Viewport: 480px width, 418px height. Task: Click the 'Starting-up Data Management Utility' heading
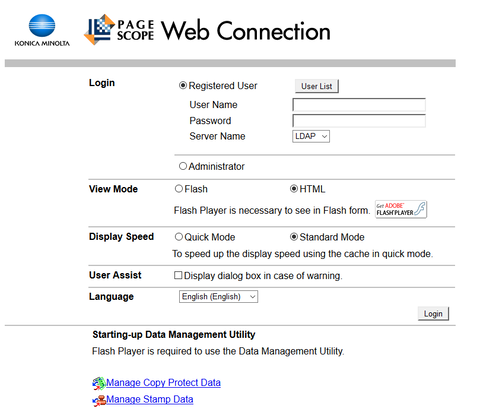174,335
